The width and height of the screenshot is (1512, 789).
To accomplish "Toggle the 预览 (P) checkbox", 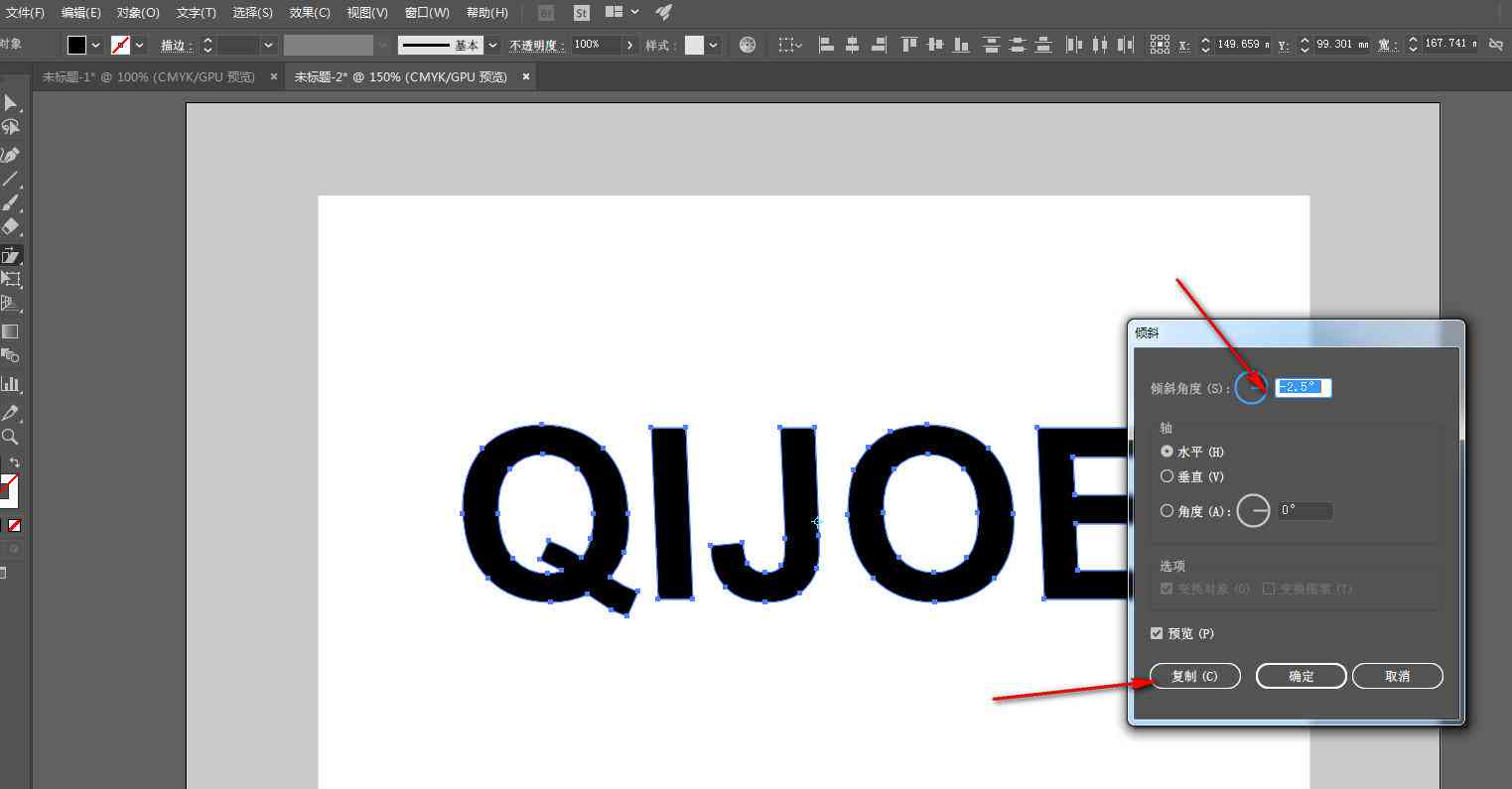I will 1157,633.
